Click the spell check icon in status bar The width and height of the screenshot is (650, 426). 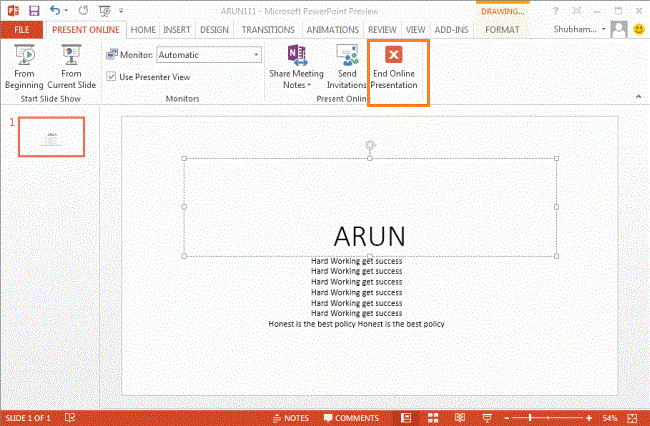pyautogui.click(x=70, y=418)
